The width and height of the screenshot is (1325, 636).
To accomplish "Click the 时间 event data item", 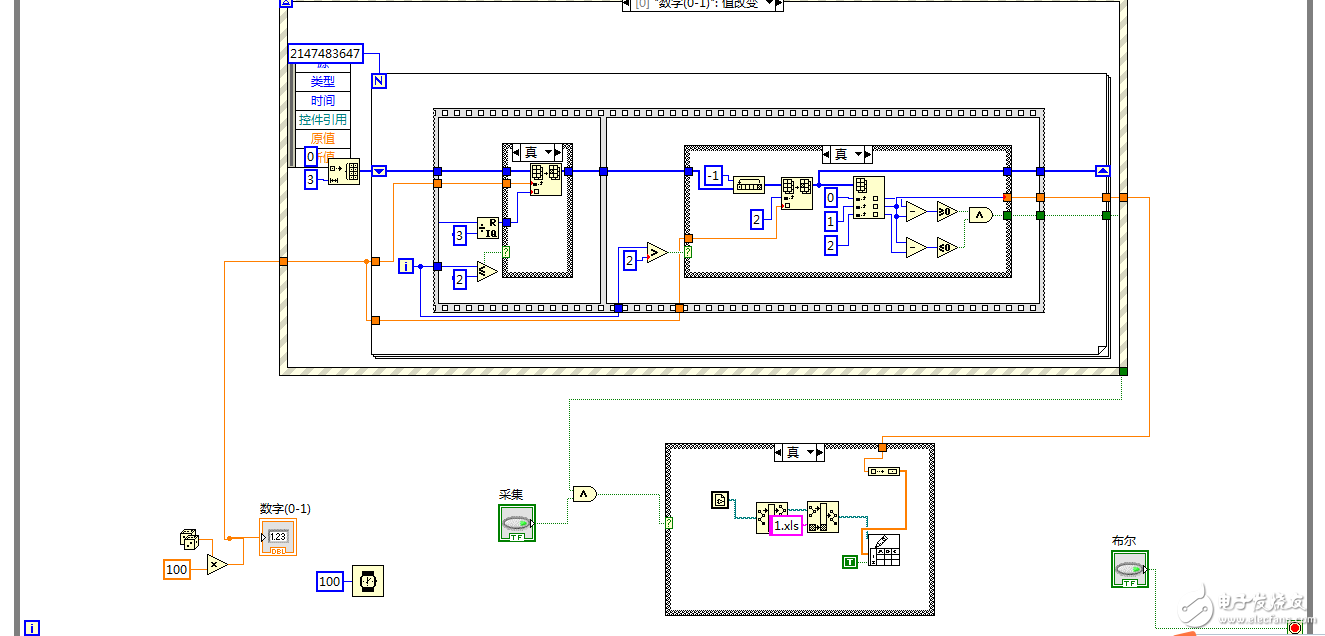I will point(323,100).
